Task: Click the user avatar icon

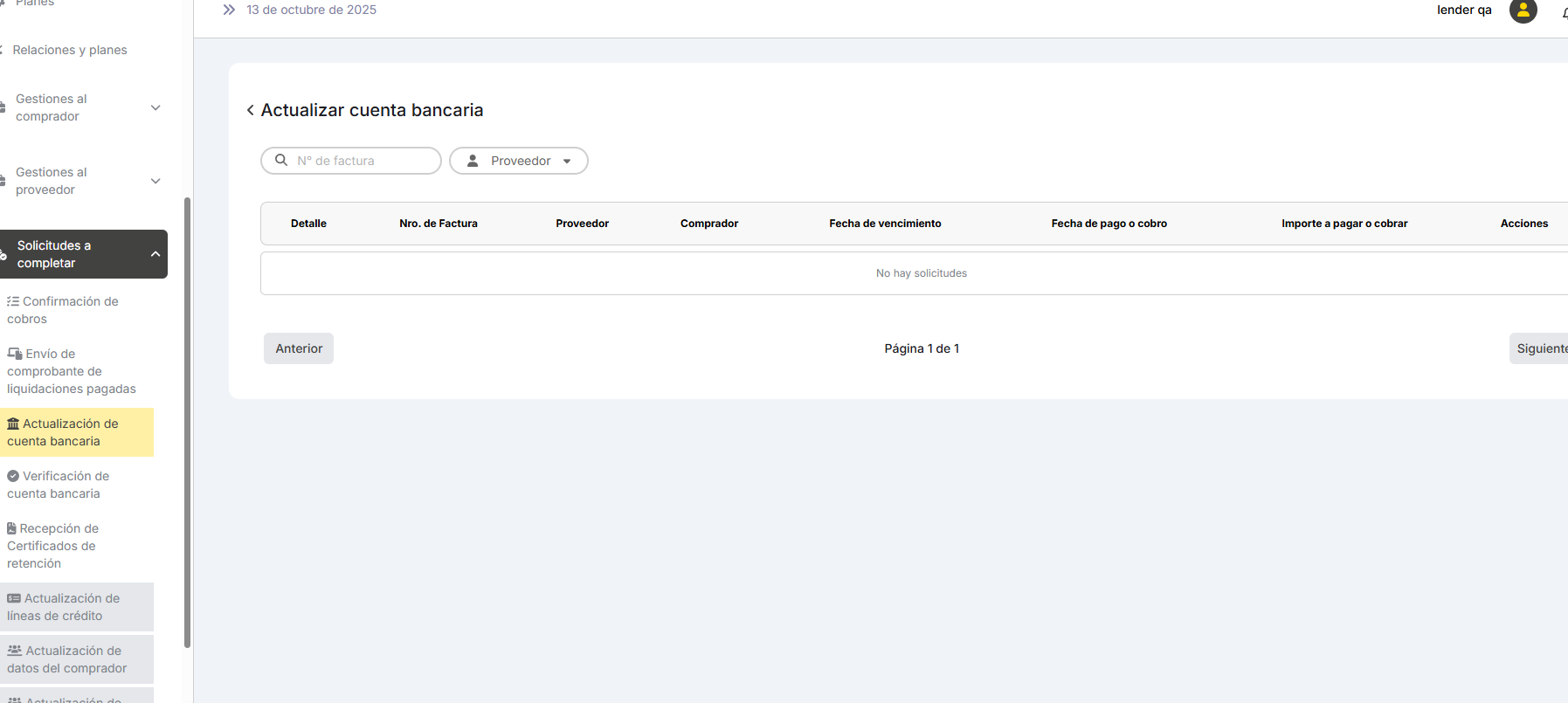Action: pos(1523,10)
